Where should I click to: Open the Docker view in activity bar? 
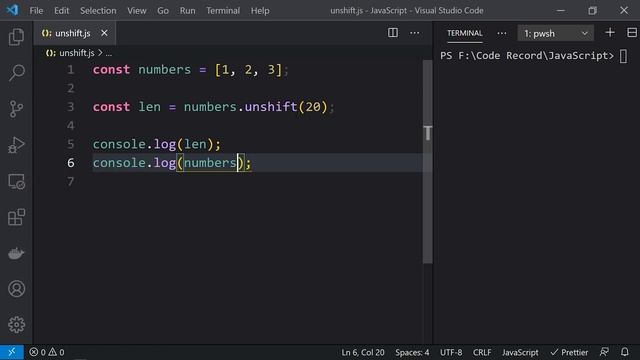pos(16,253)
